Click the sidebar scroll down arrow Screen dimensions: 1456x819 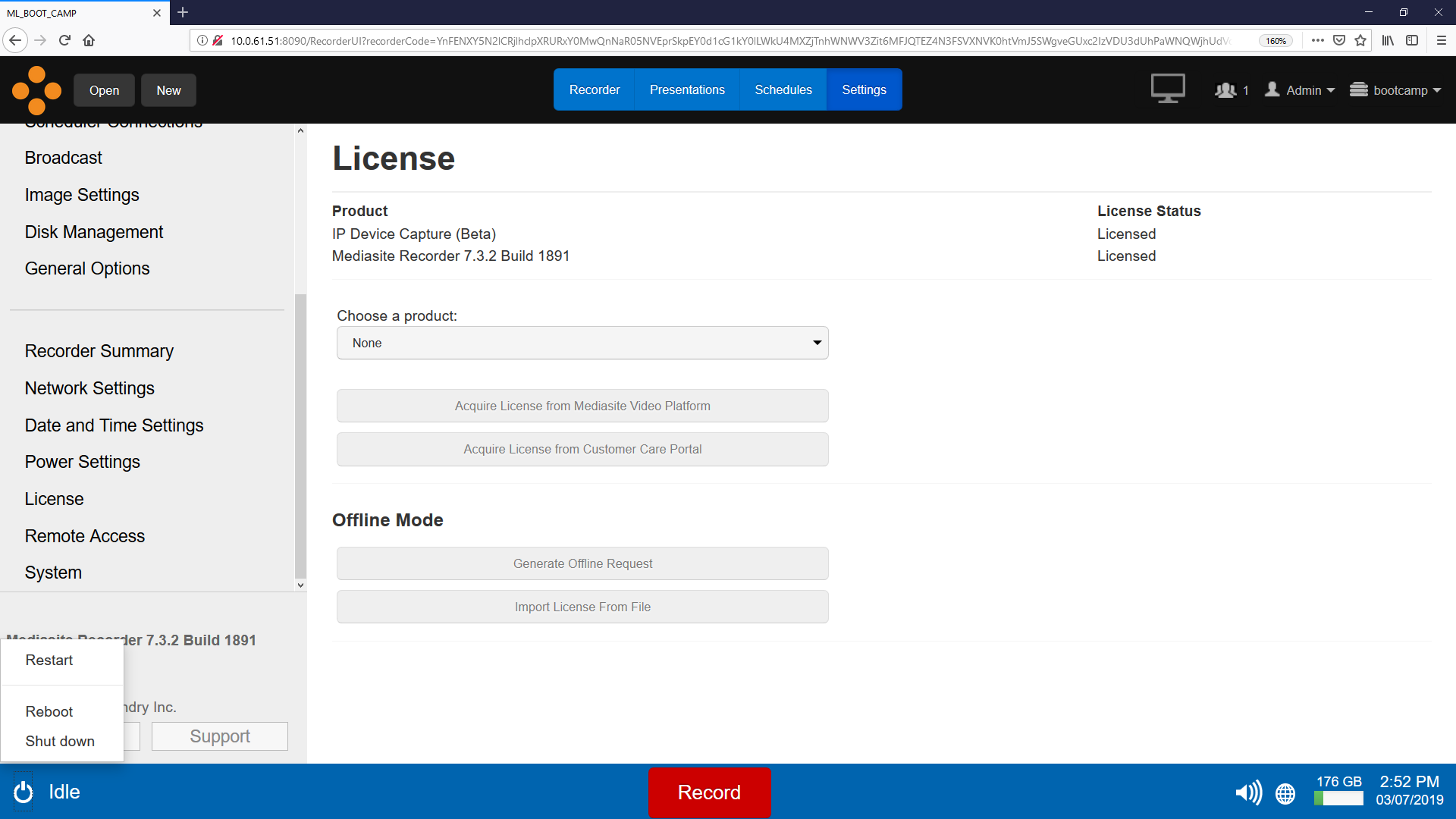[x=300, y=585]
